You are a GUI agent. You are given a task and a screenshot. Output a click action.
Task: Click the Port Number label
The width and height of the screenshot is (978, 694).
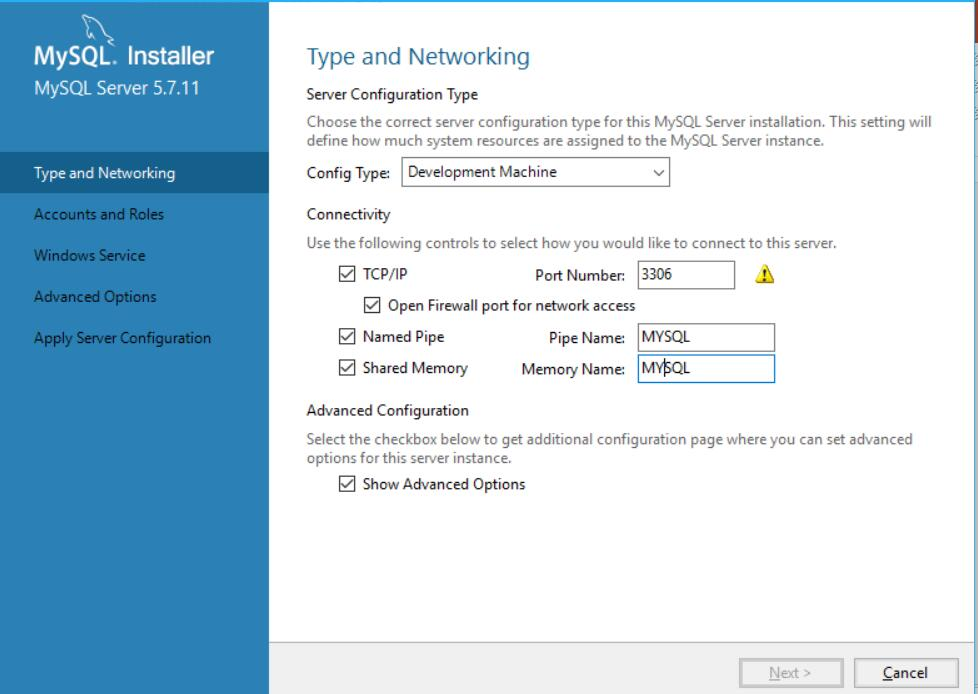click(x=580, y=276)
